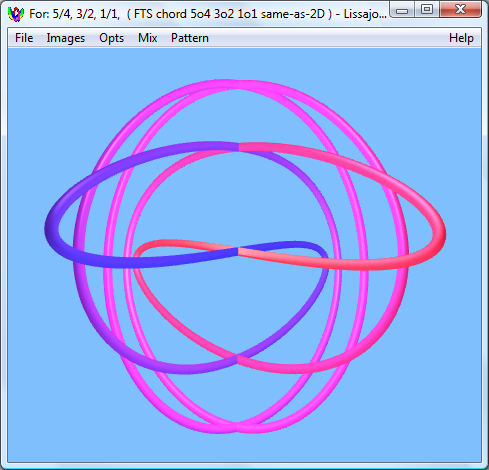Screen dimensions: 489x470
Task: Minimize the Lissajous window
Action: [x=402, y=10]
